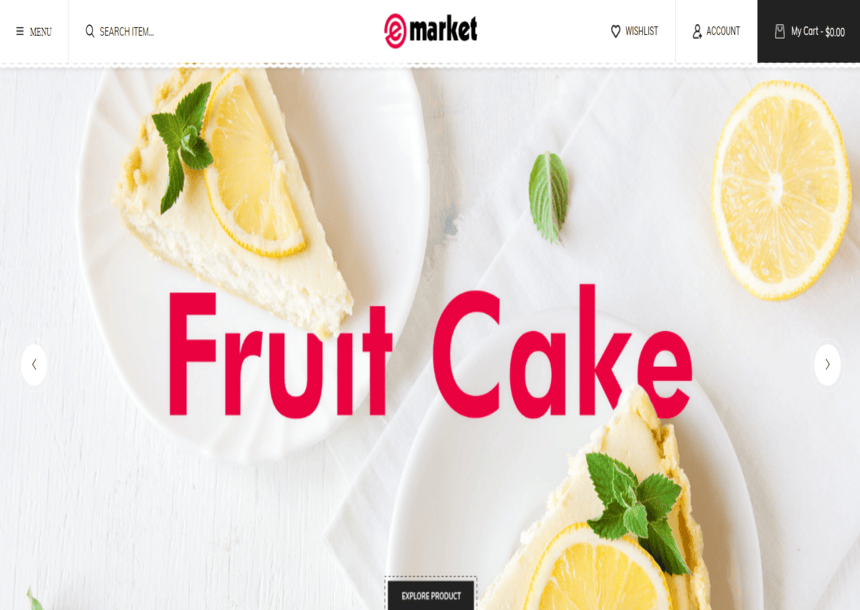Click the EXPLORE PRODUCT button
Screen dimensions: 860x610
coord(431,596)
